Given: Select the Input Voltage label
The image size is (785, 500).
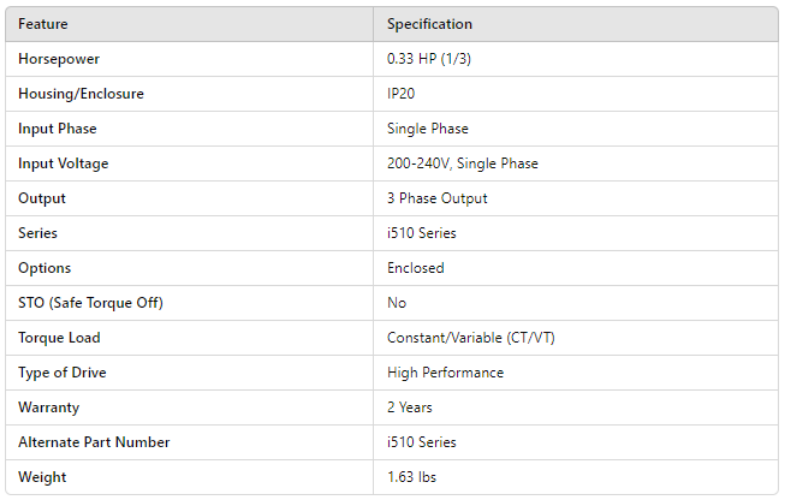Looking at the screenshot, I should point(63,163).
